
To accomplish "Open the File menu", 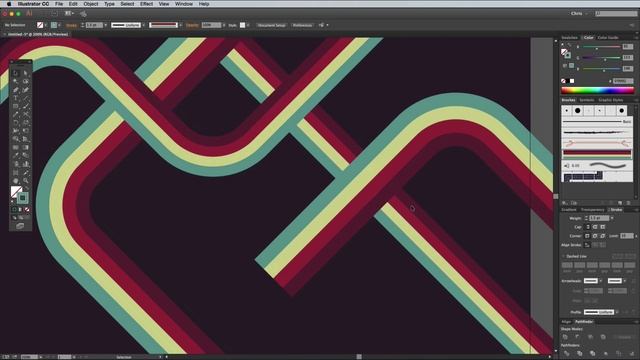I will (x=59, y=4).
